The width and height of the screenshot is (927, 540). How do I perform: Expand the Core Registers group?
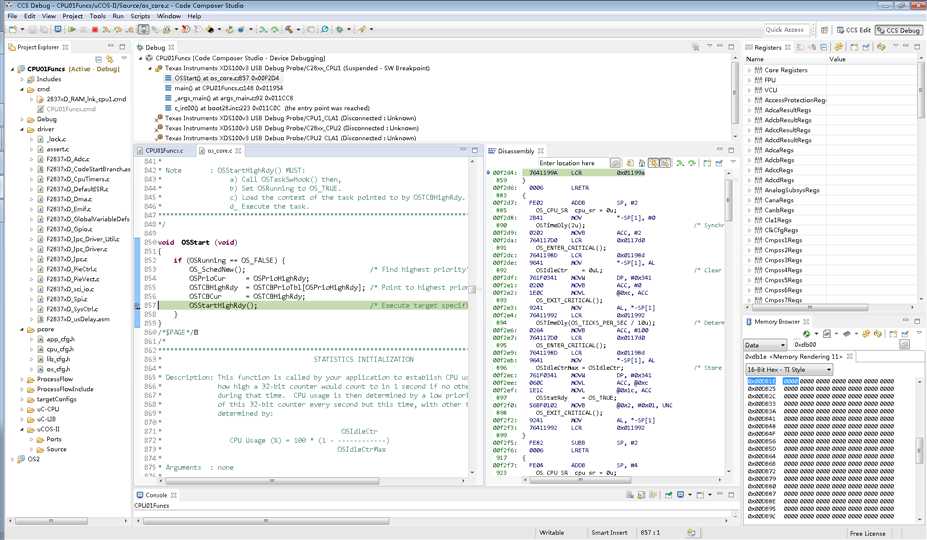pos(749,70)
